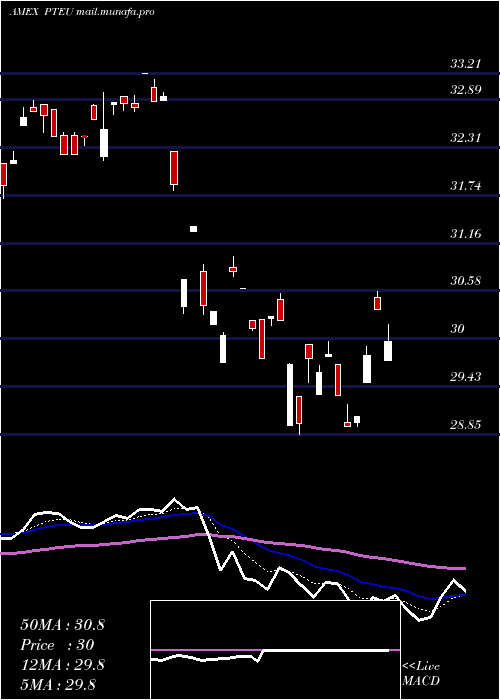This screenshot has width=500, height=700.
Task: Click the <<Live MACD label
Action: pyautogui.click(x=421, y=674)
